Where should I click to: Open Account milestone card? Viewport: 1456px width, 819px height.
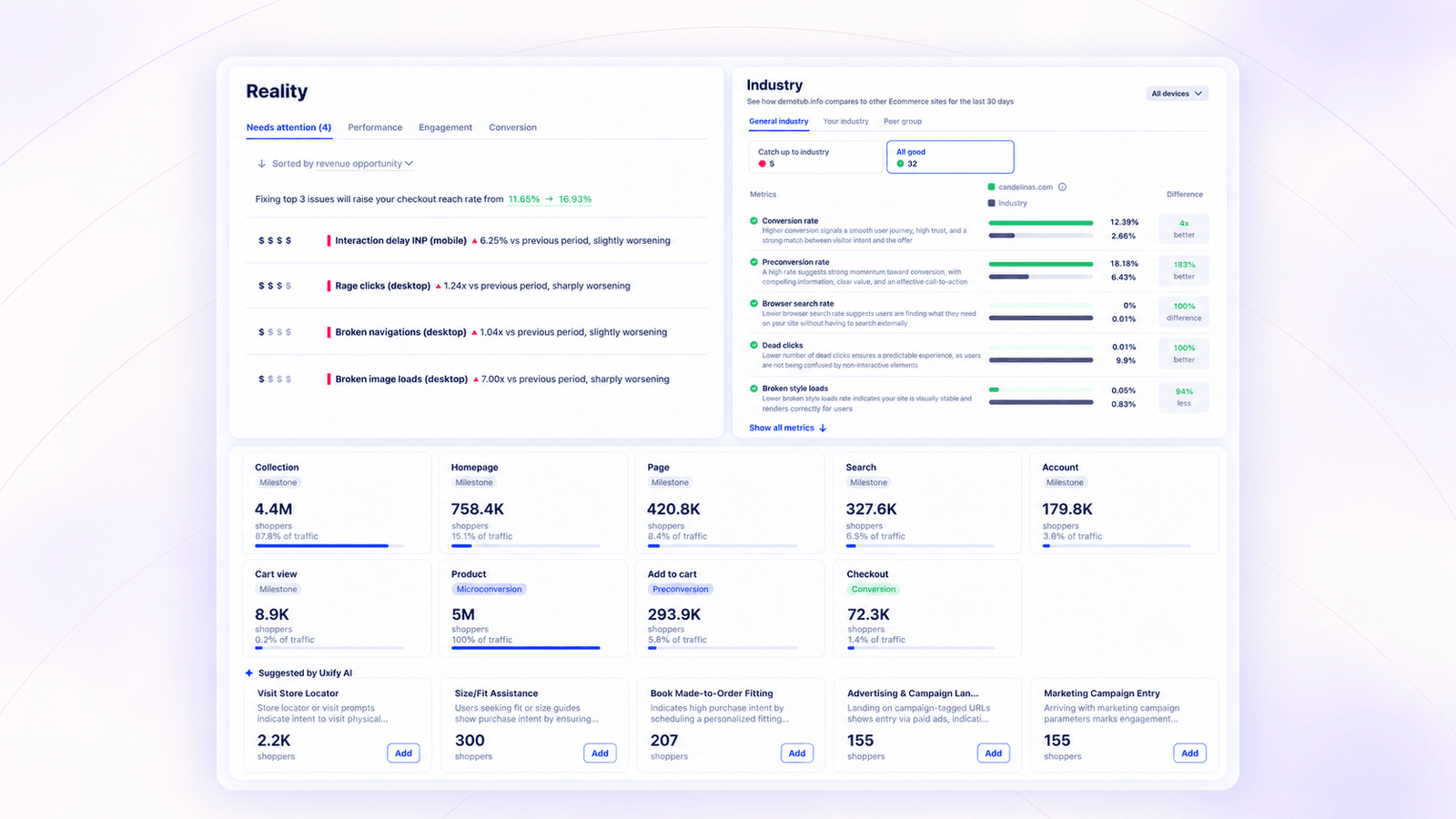coord(1125,503)
